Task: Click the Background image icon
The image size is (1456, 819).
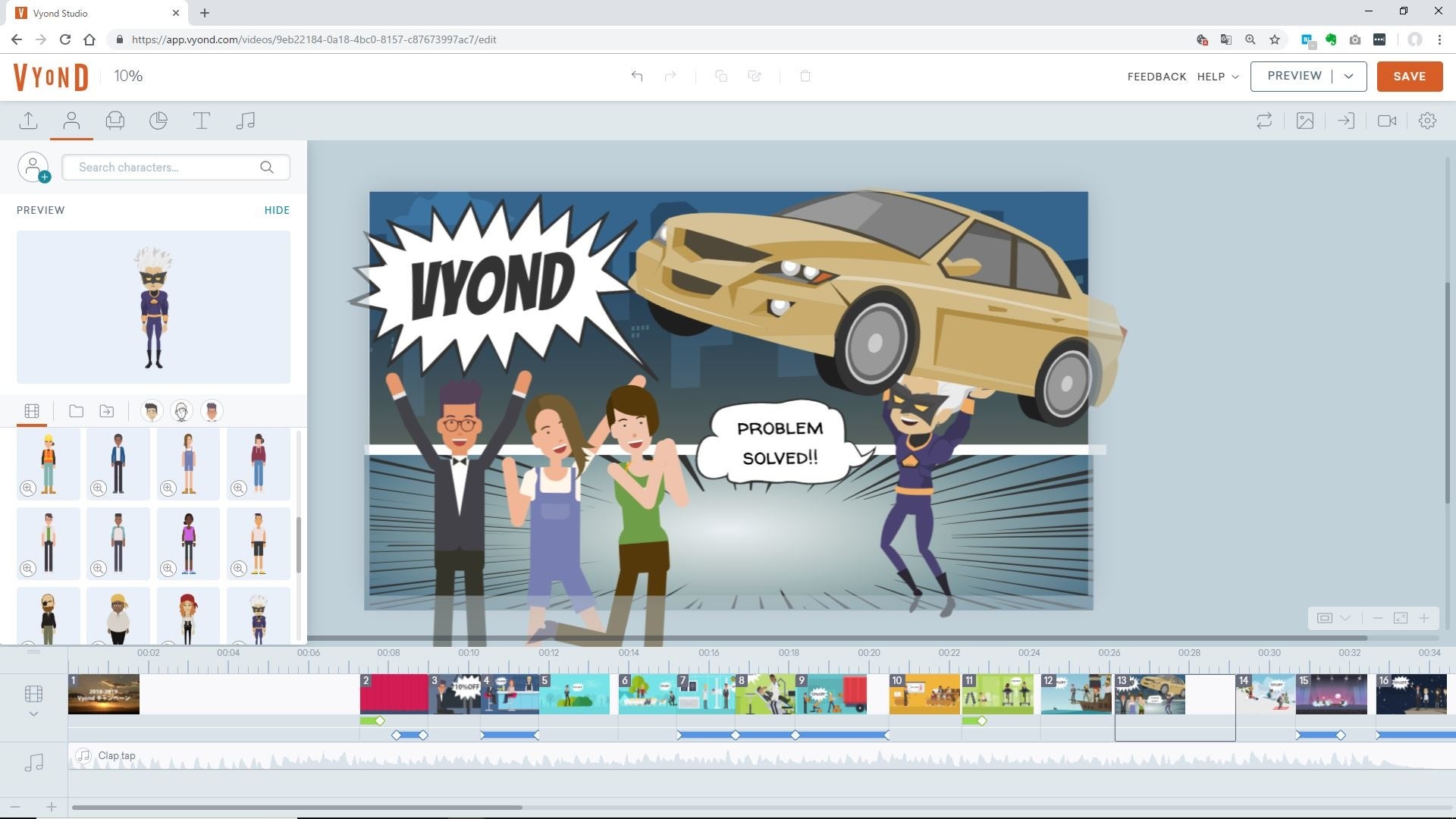Action: click(1304, 121)
